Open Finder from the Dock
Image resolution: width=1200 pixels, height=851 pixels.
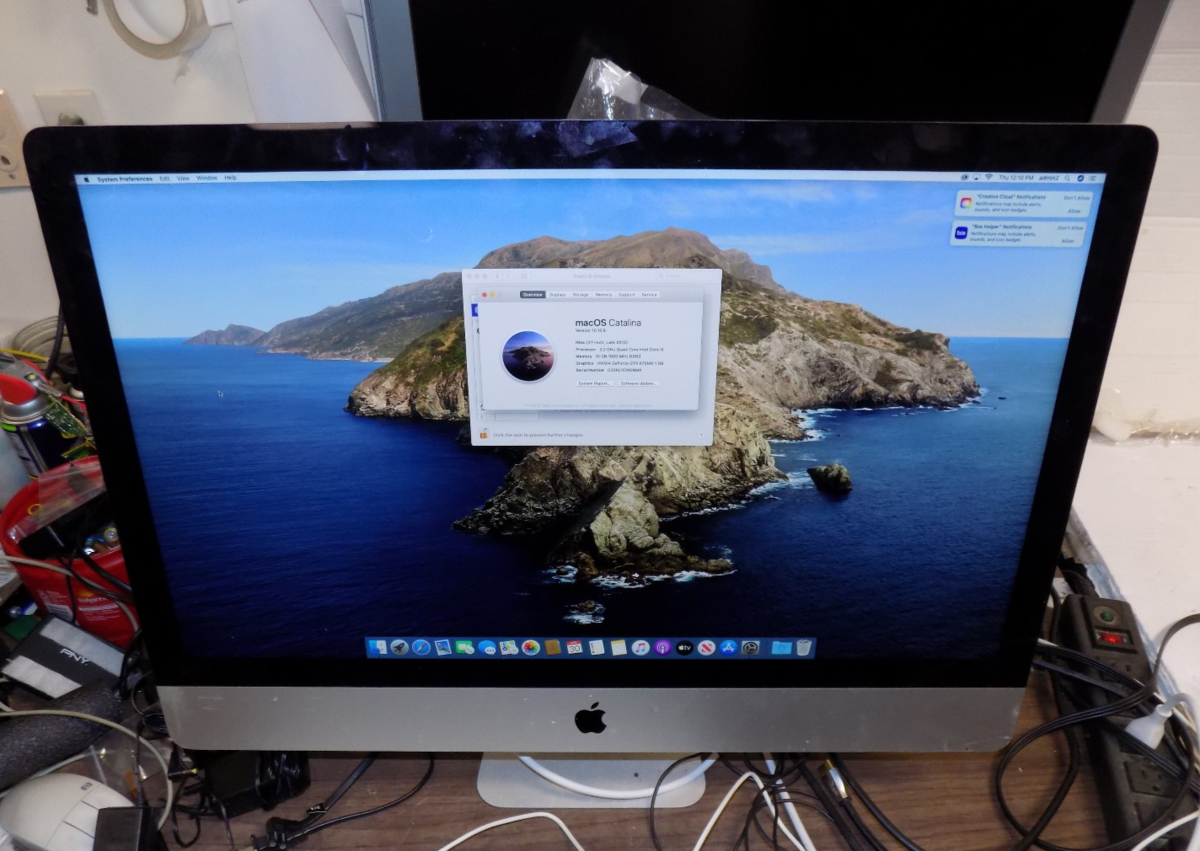378,647
